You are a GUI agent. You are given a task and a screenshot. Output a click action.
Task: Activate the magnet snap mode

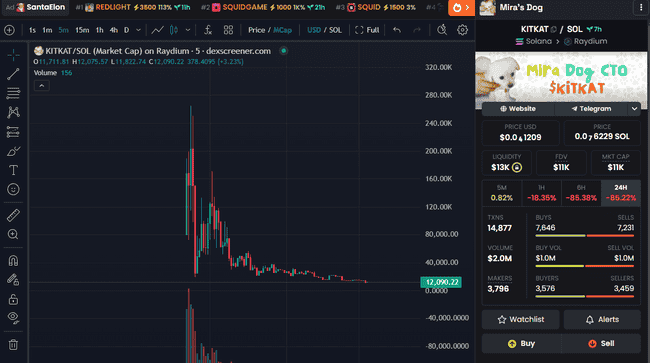13,261
